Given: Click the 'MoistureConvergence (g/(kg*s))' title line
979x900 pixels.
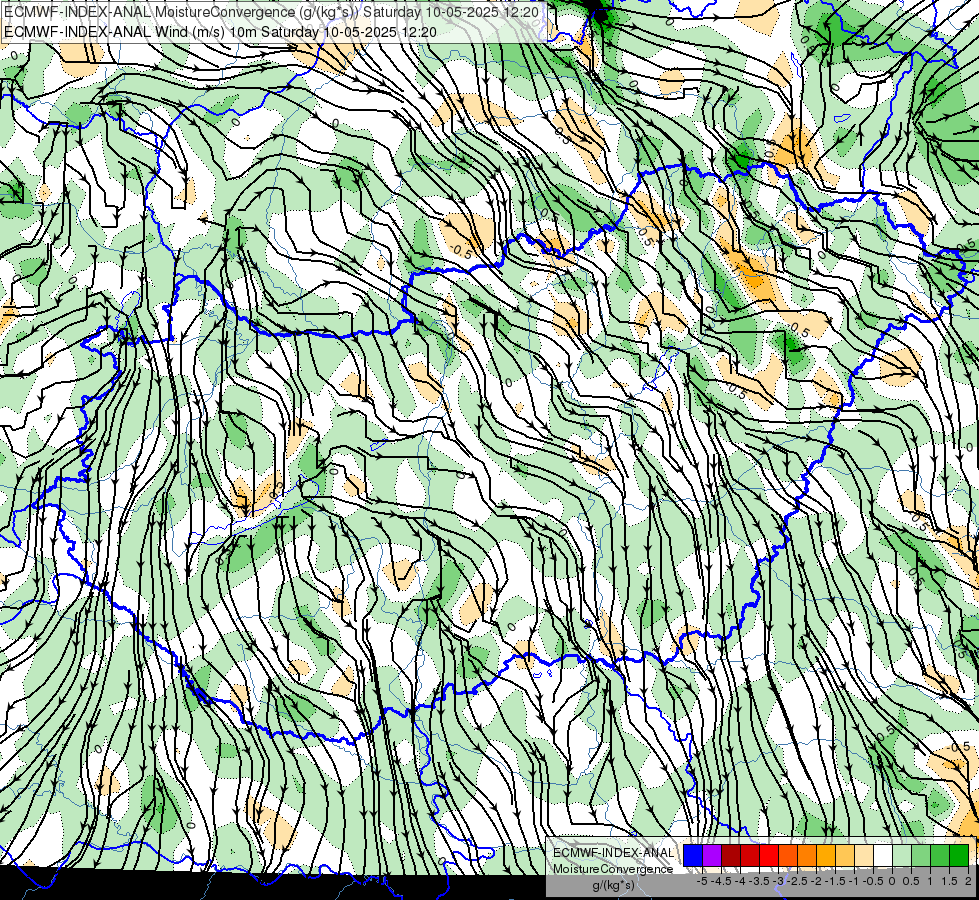Looking at the screenshot, I should click(272, 12).
